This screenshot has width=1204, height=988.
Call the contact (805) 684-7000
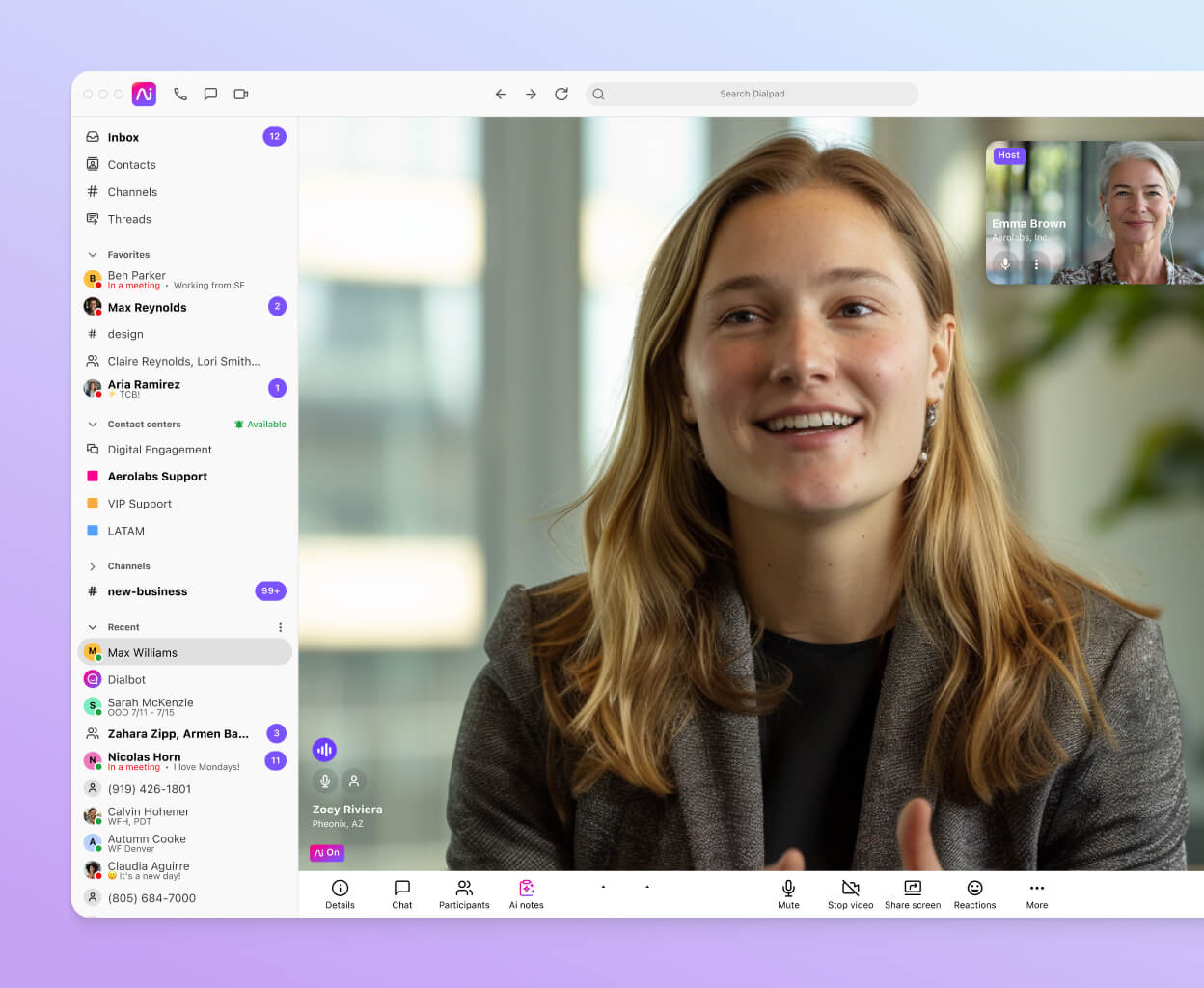pos(153,897)
